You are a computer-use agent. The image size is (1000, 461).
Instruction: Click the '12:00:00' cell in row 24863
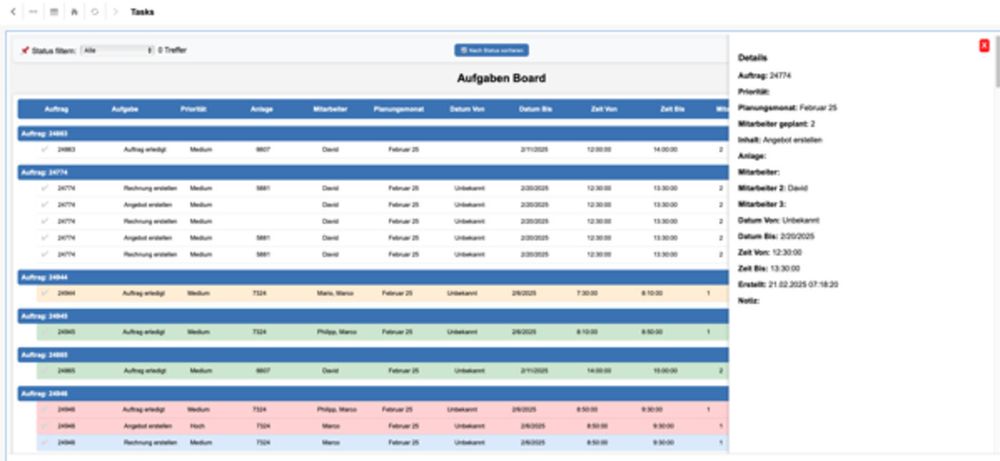tap(599, 149)
